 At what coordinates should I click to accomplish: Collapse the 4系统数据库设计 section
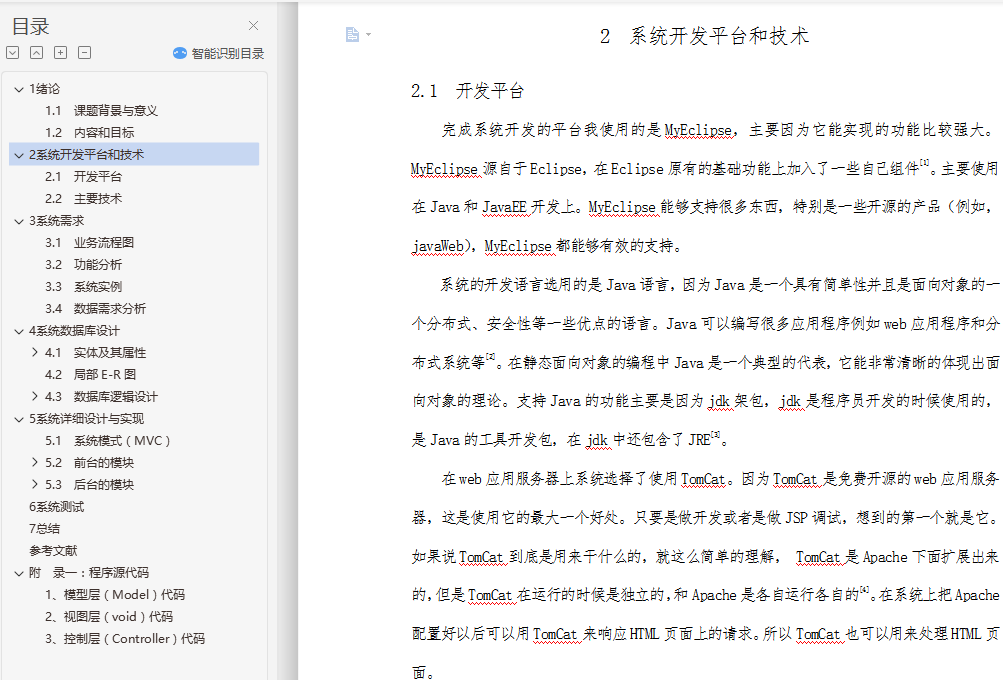(19, 331)
